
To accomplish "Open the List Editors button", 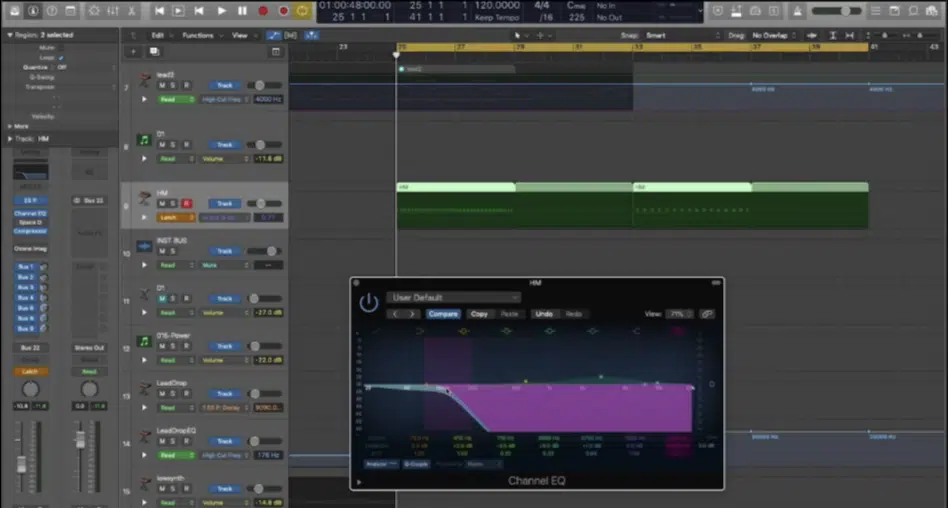I will pyautogui.click(x=875, y=11).
